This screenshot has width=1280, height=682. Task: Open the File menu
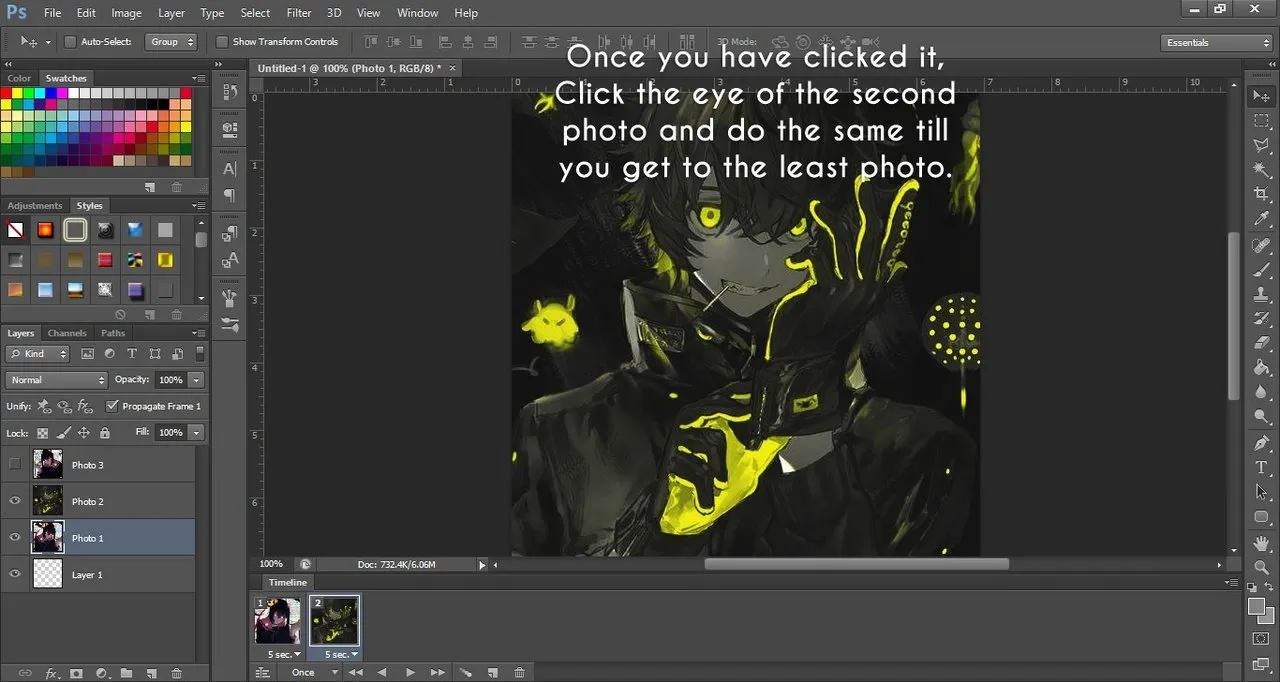tap(52, 13)
